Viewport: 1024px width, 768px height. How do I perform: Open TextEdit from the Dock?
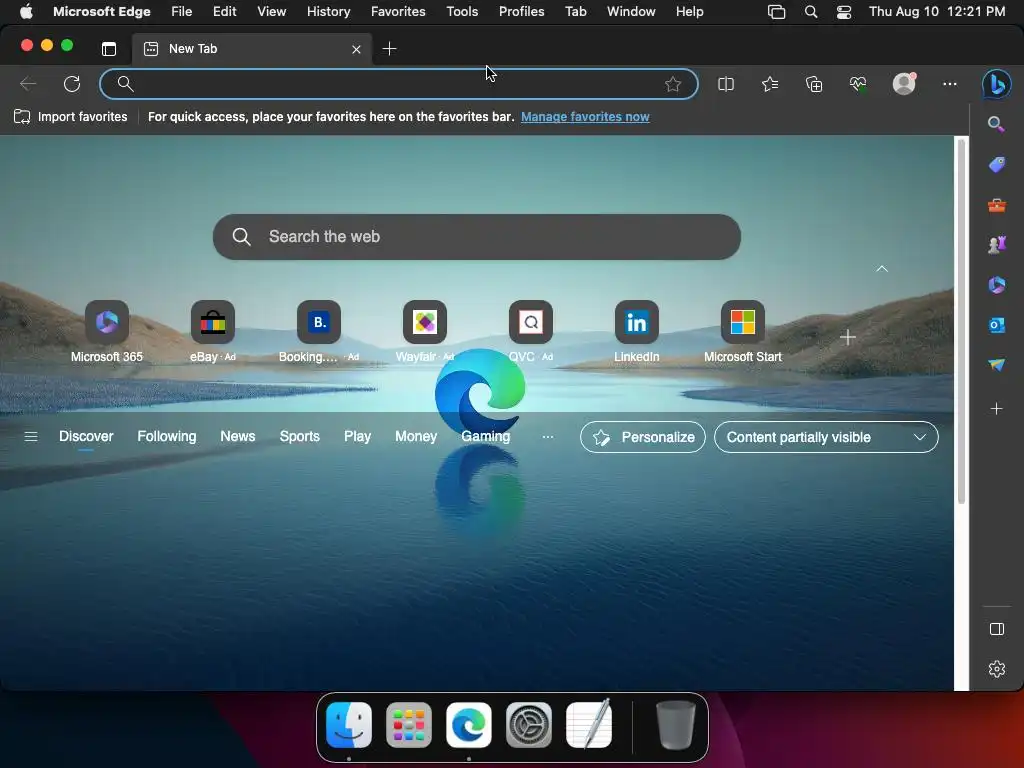(x=589, y=725)
